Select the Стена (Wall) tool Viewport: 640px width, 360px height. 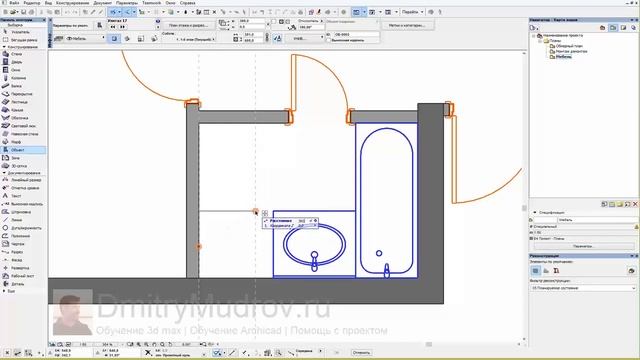point(23,54)
